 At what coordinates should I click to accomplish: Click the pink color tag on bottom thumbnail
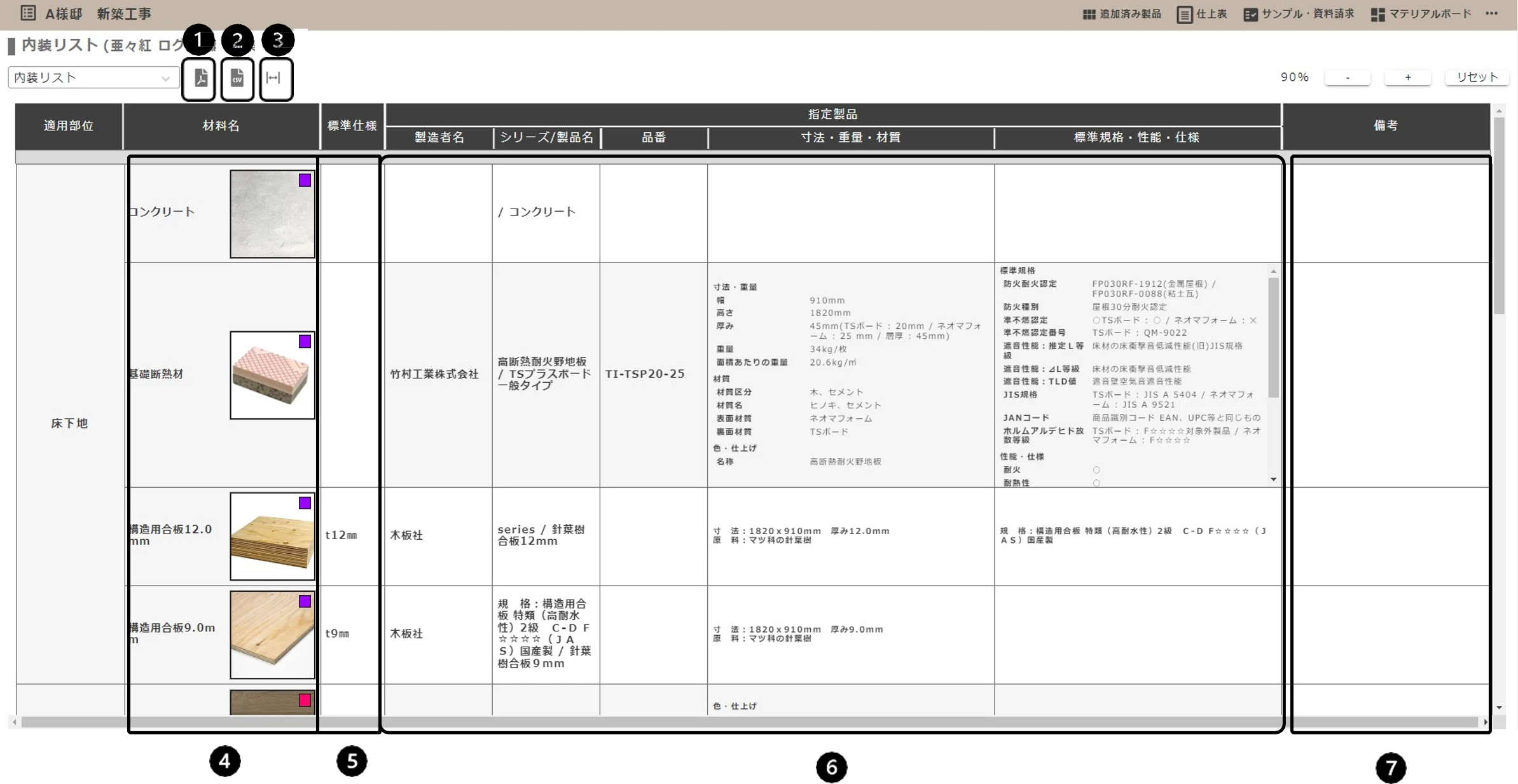click(x=305, y=700)
